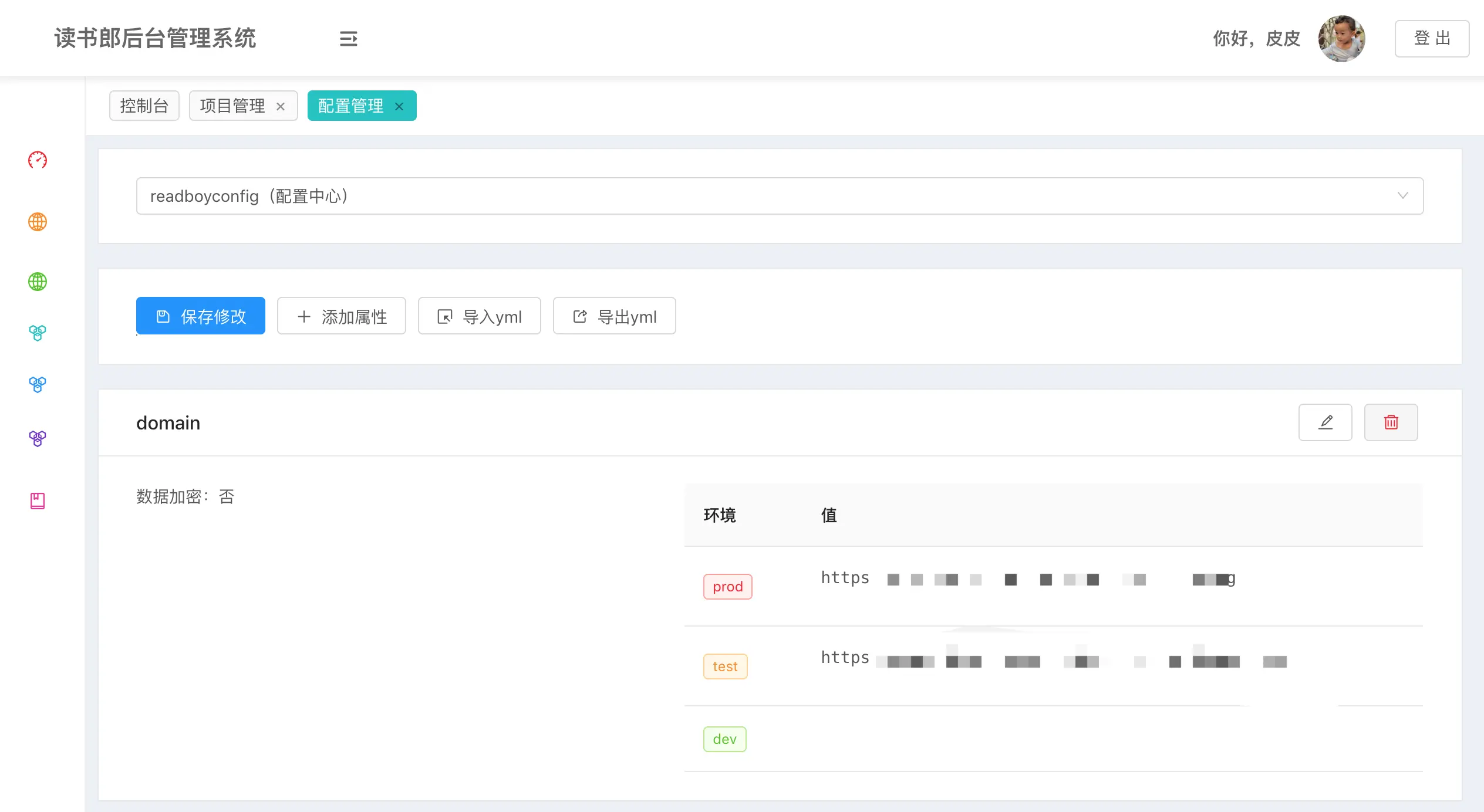
Task: Click the test row https value
Action: pyautogui.click(x=1054, y=658)
